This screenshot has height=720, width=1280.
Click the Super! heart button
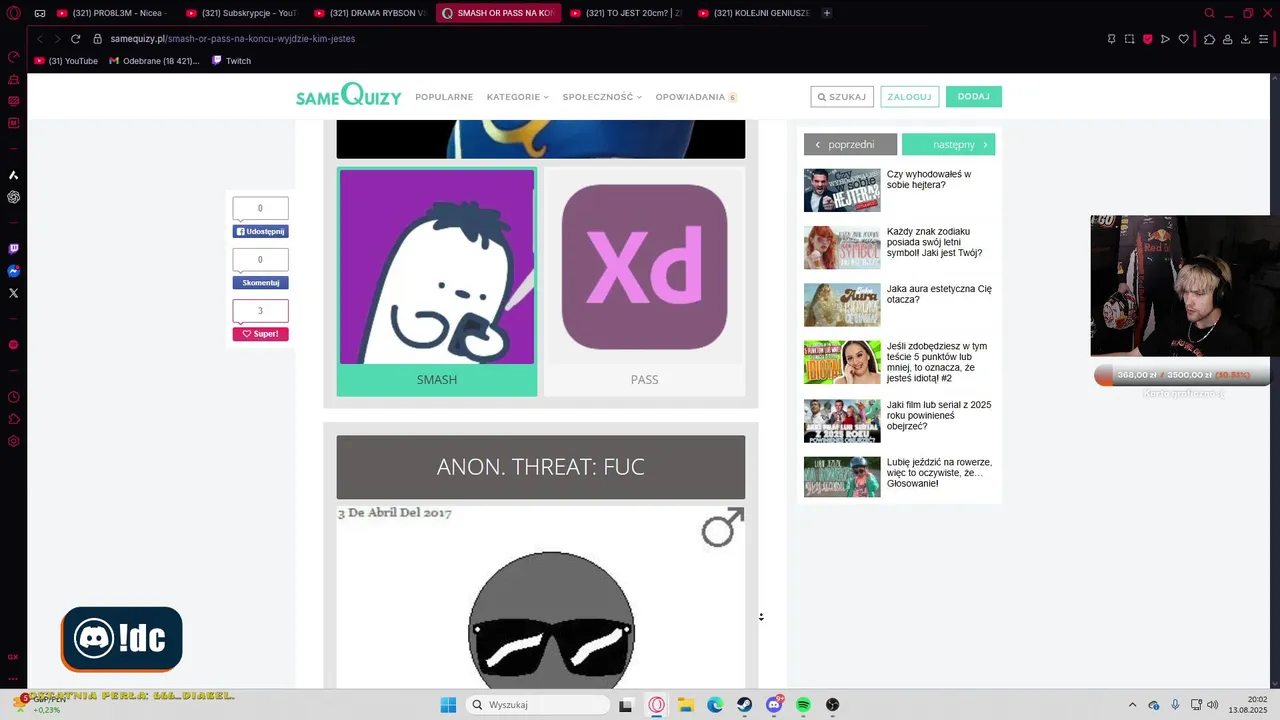[260, 334]
